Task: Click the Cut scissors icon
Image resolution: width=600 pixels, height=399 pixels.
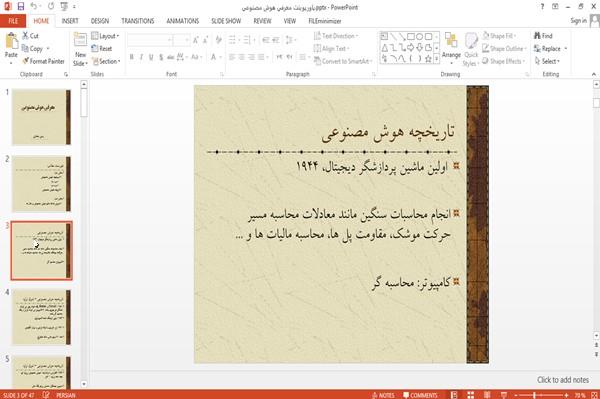Action: 26,36
